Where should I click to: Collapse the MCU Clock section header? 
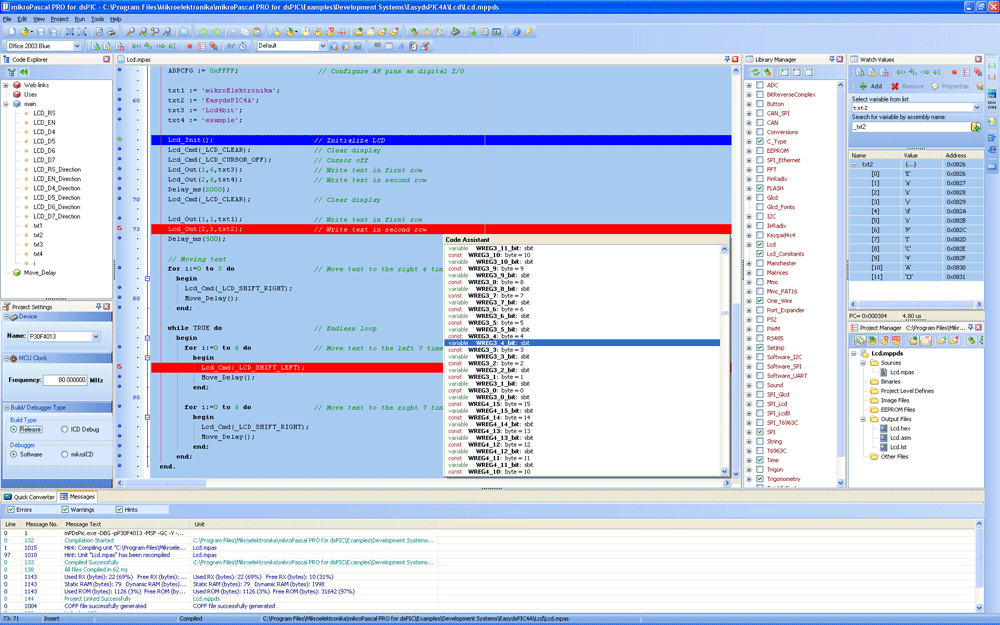click(x=57, y=358)
